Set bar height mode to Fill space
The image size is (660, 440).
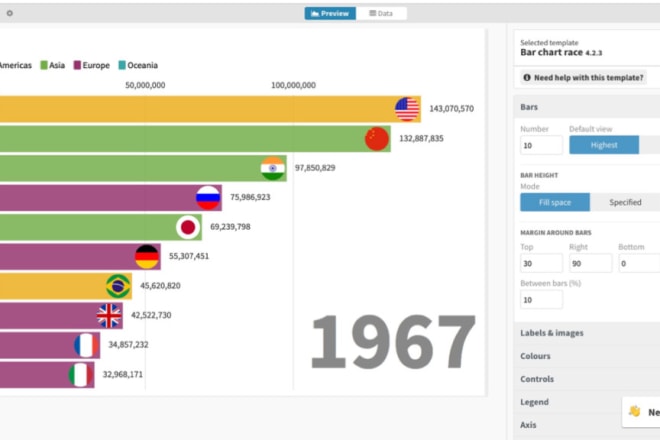(555, 202)
